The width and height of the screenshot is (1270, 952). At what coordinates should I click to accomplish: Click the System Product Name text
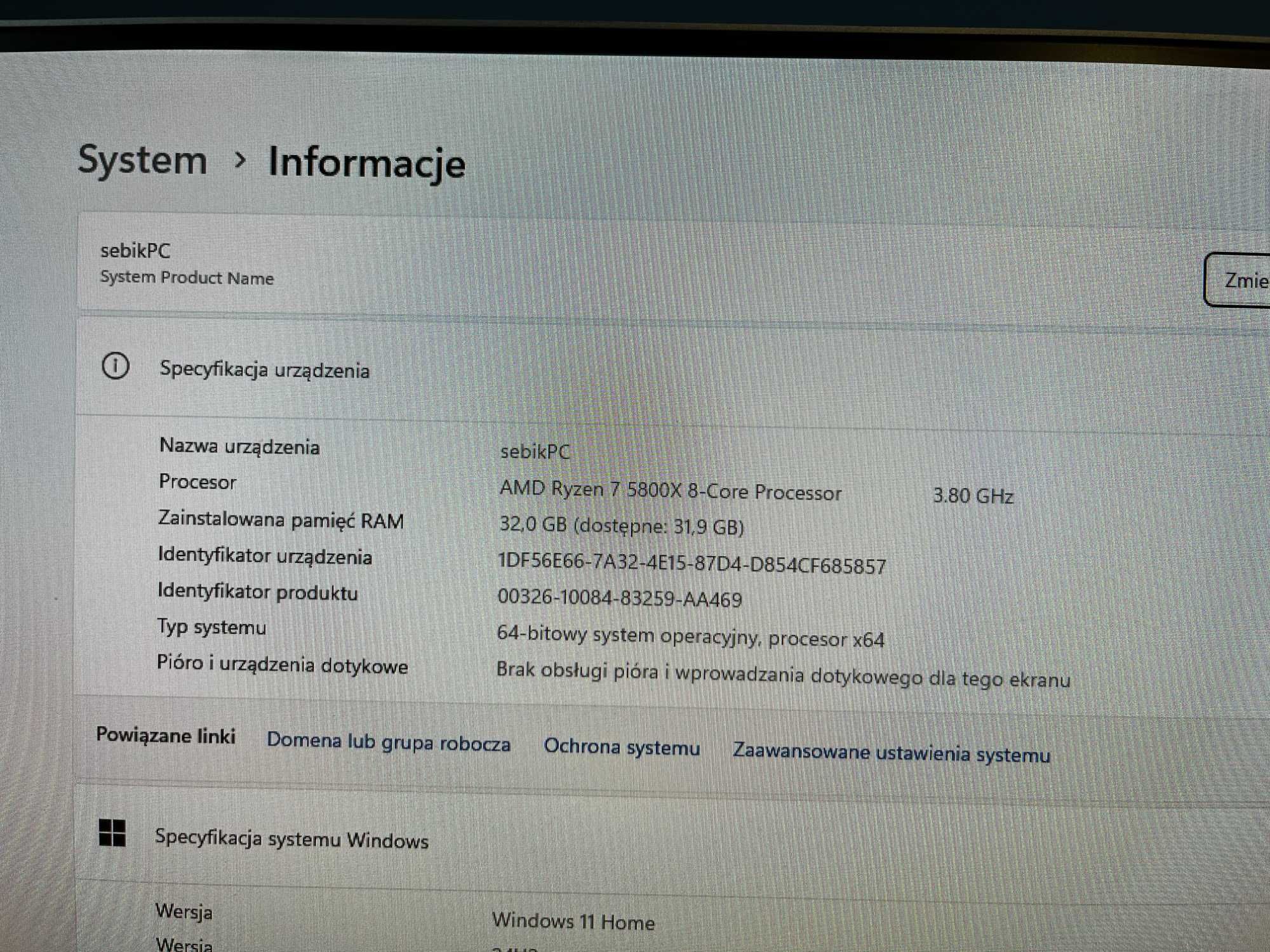[187, 278]
